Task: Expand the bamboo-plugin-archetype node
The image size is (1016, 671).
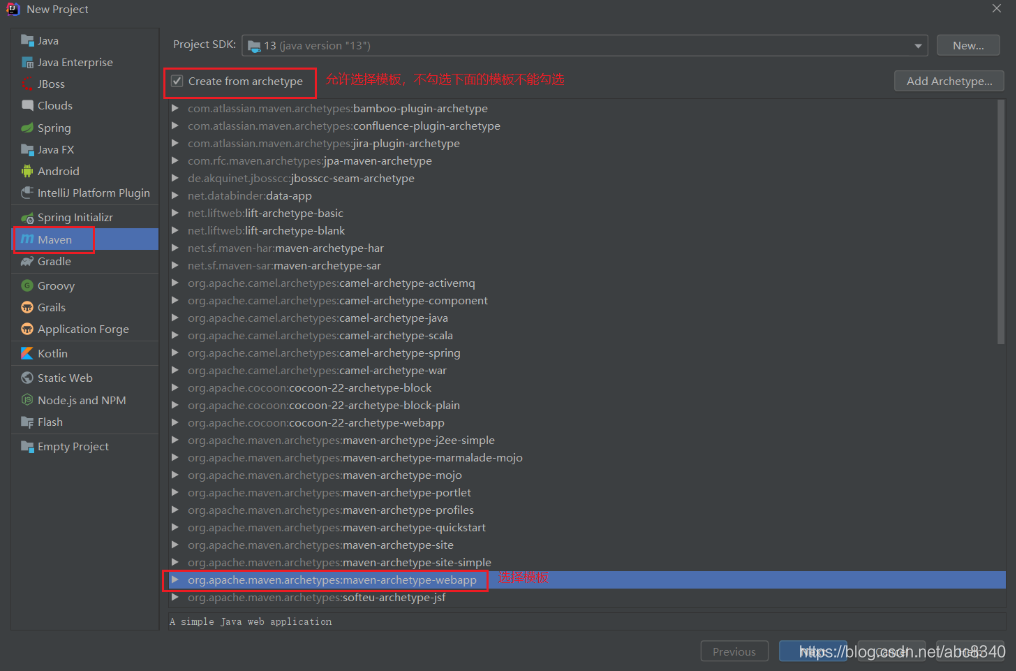Action: tap(175, 108)
